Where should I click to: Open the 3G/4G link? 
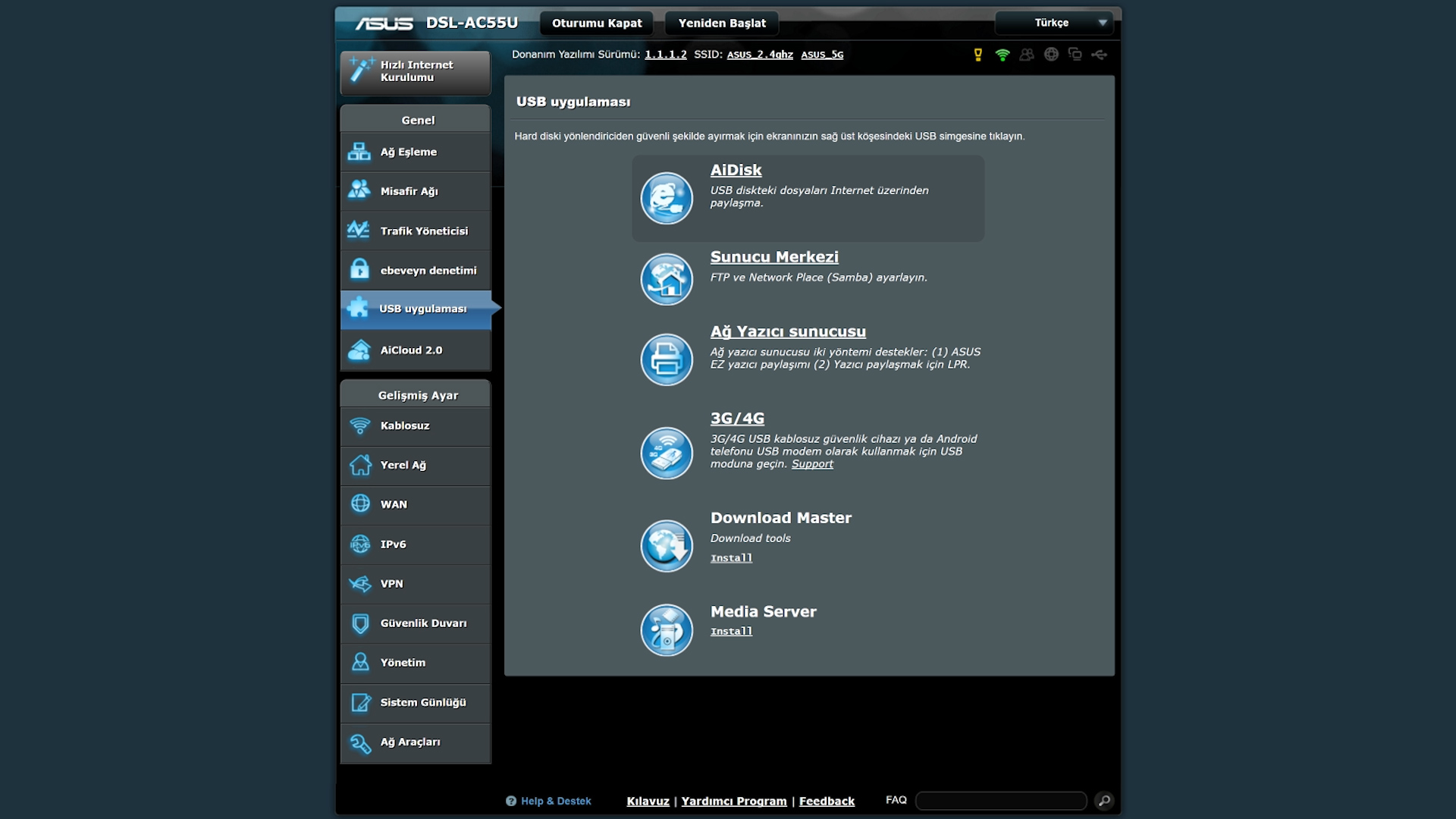point(737,419)
